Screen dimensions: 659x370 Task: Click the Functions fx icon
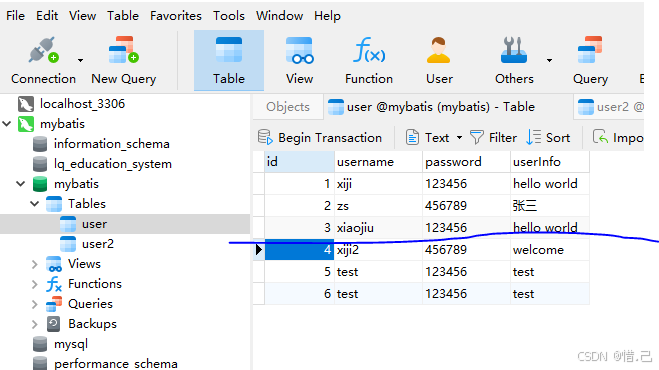click(x=54, y=284)
